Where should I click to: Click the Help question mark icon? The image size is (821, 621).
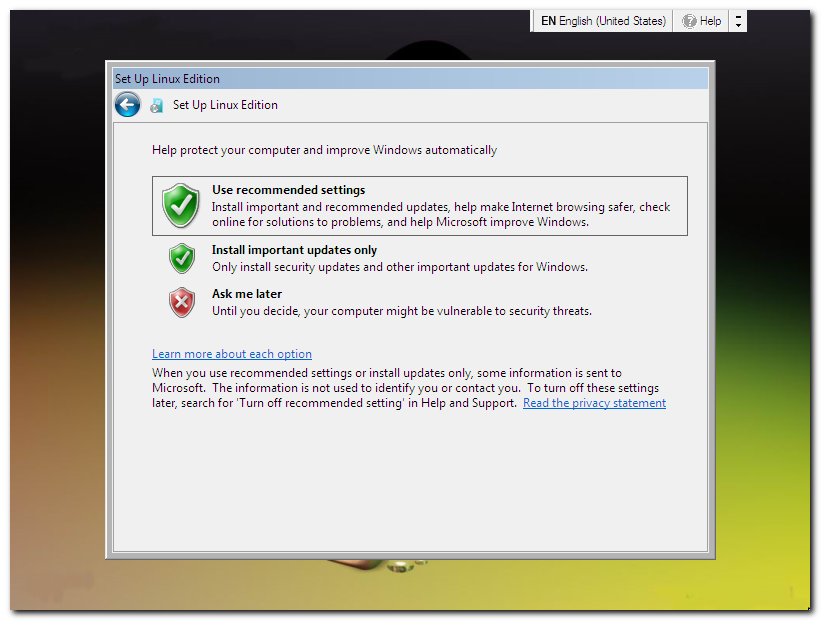(x=689, y=21)
